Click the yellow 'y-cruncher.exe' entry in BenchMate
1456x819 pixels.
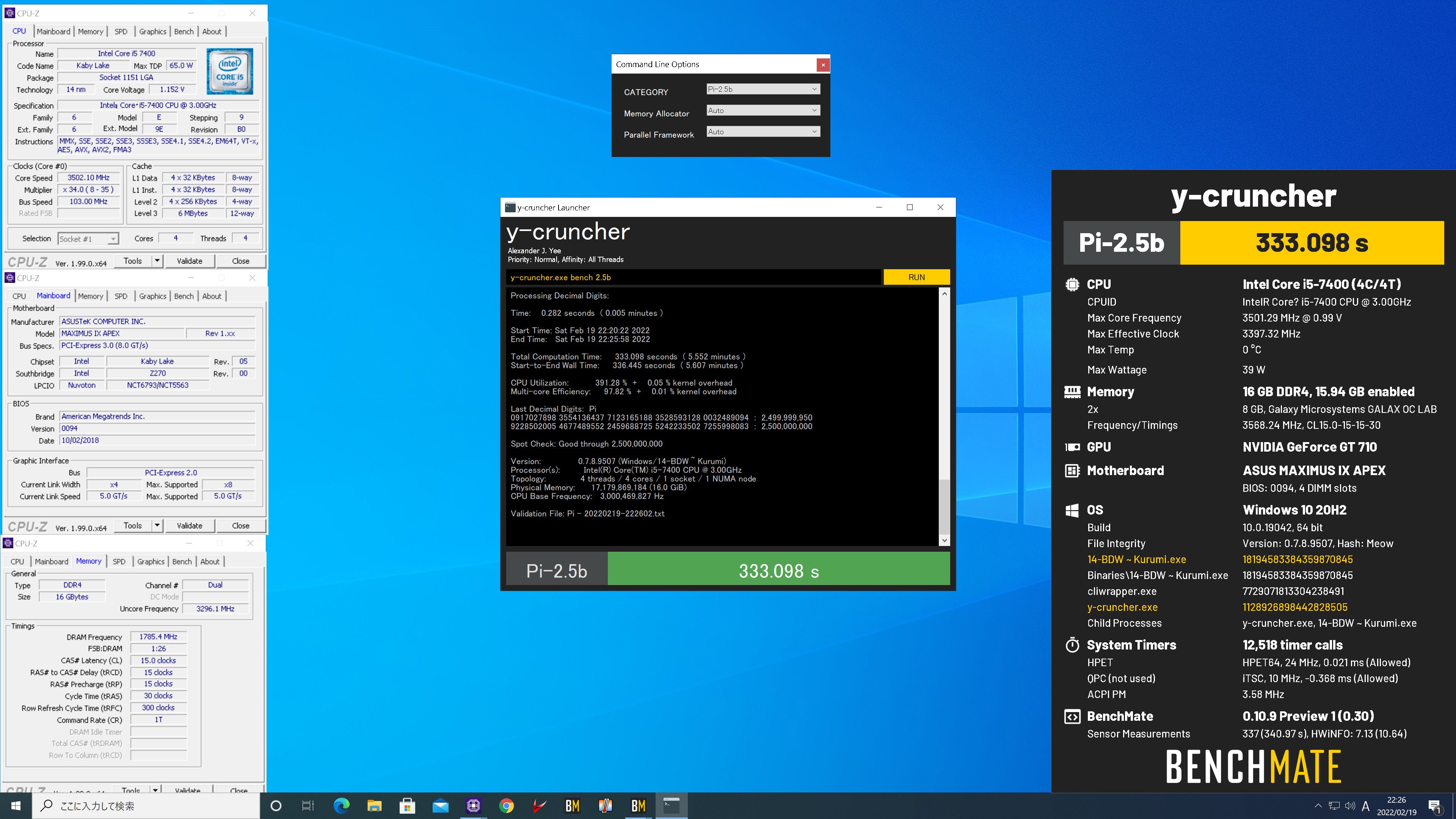[1122, 607]
